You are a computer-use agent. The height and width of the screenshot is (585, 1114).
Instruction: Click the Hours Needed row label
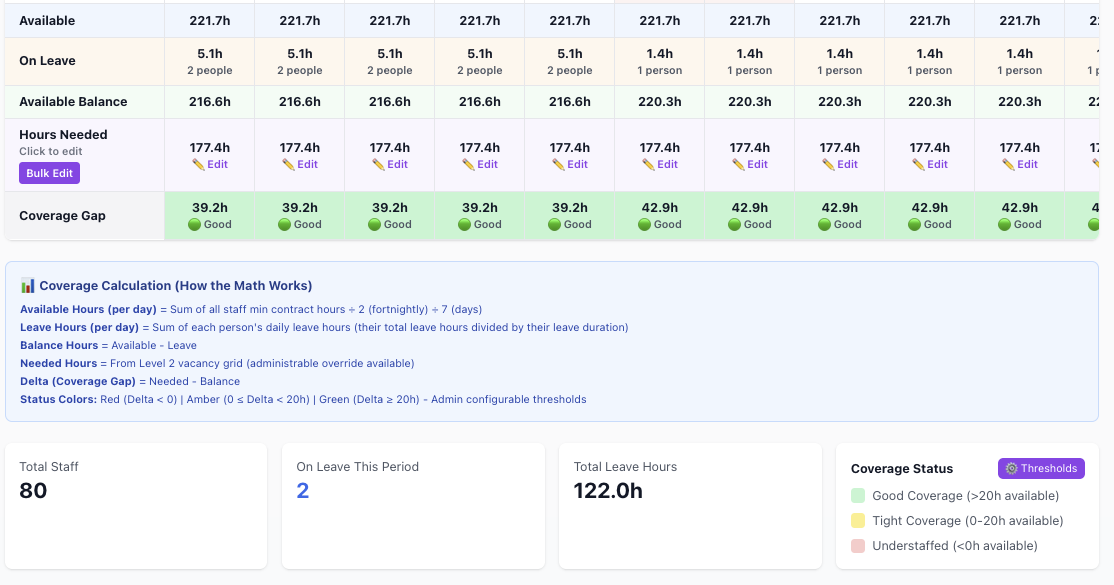(x=63, y=135)
